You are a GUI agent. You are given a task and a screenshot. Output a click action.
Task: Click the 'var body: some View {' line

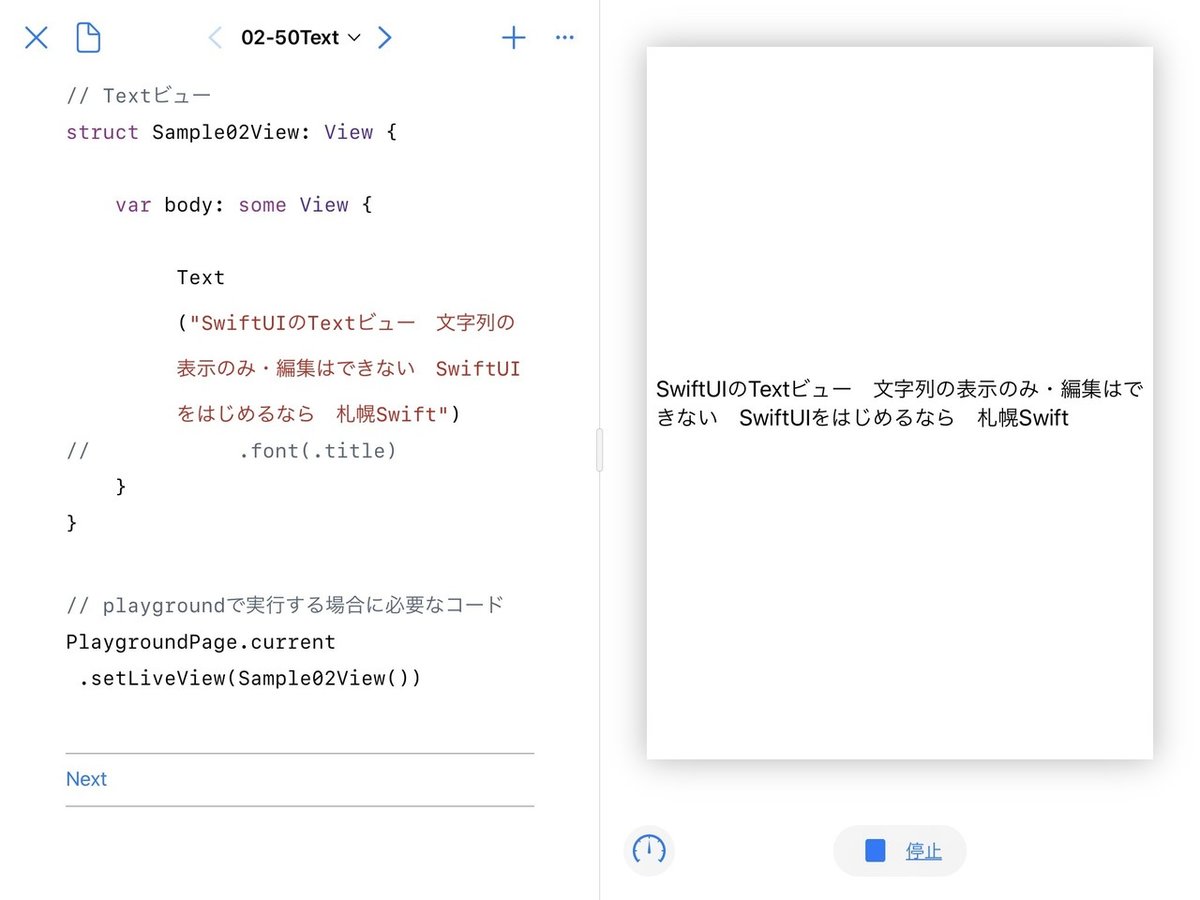pyautogui.click(x=244, y=205)
